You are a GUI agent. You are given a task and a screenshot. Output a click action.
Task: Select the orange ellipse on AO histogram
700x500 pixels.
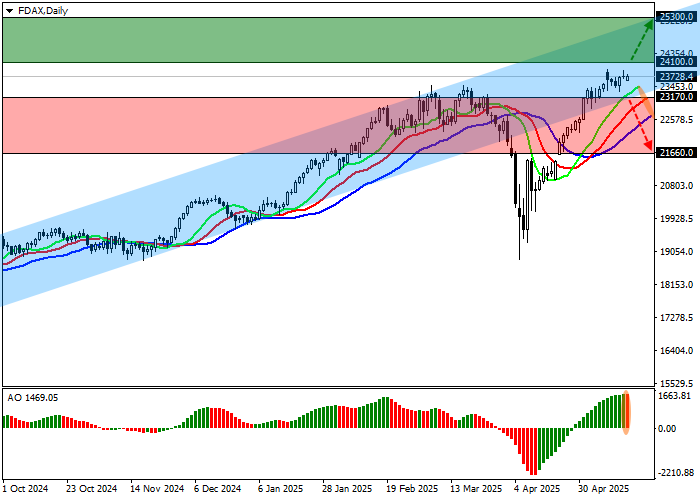coord(627,412)
